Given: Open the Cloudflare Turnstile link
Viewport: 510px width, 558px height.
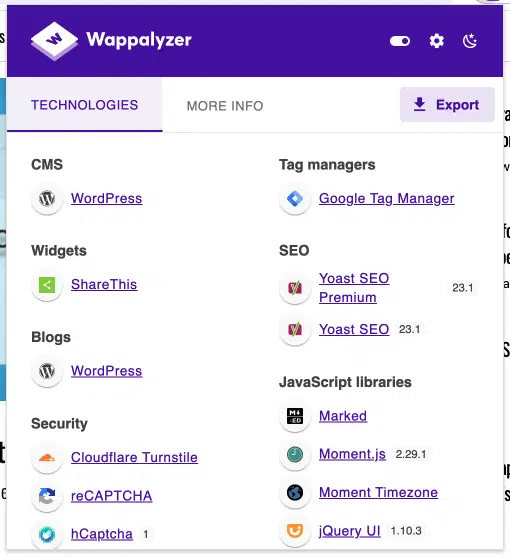Looking at the screenshot, I should (x=134, y=457).
